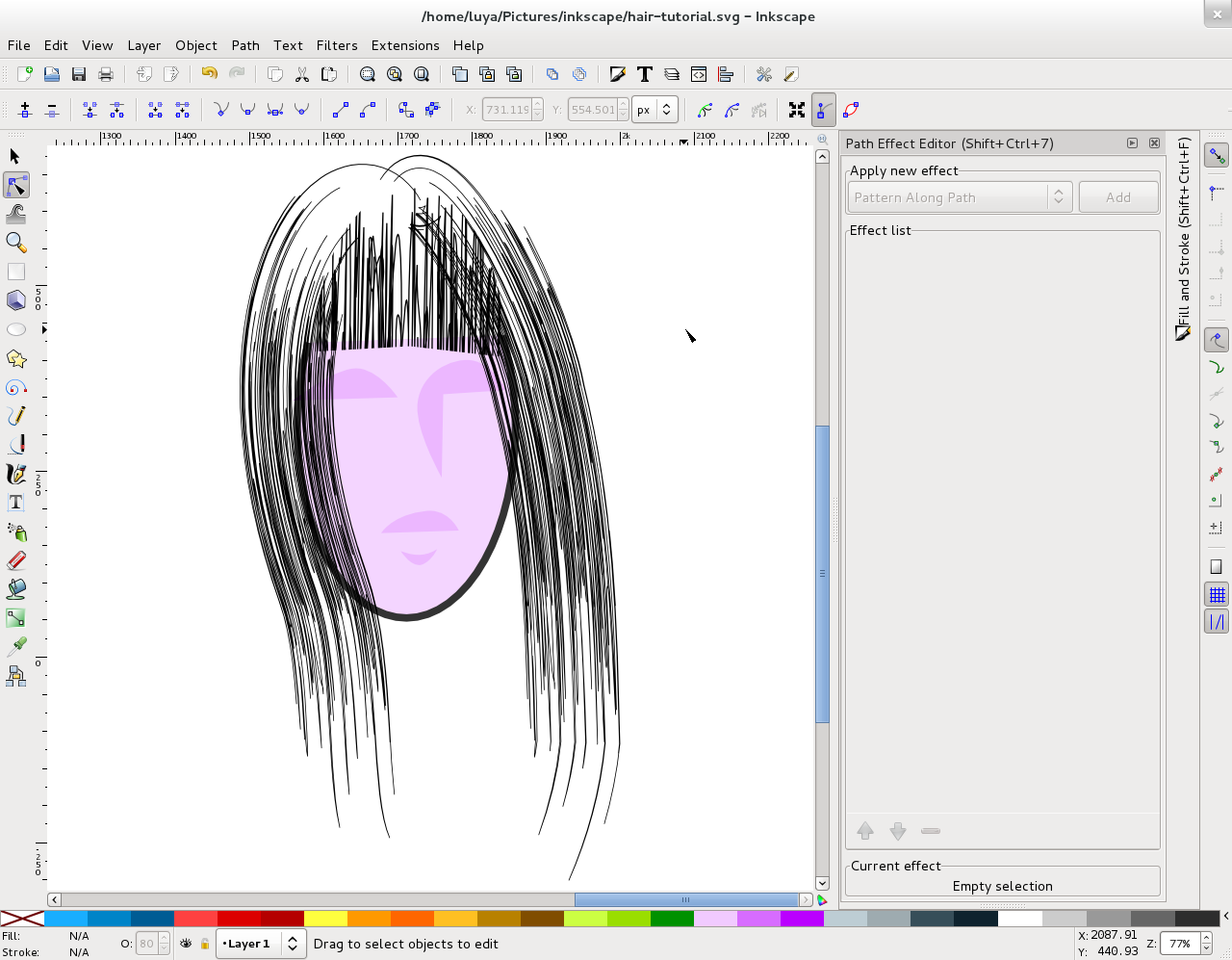Viewport: 1232px width, 960px height.
Task: Toggle the current layer lock
Action: [x=204, y=944]
